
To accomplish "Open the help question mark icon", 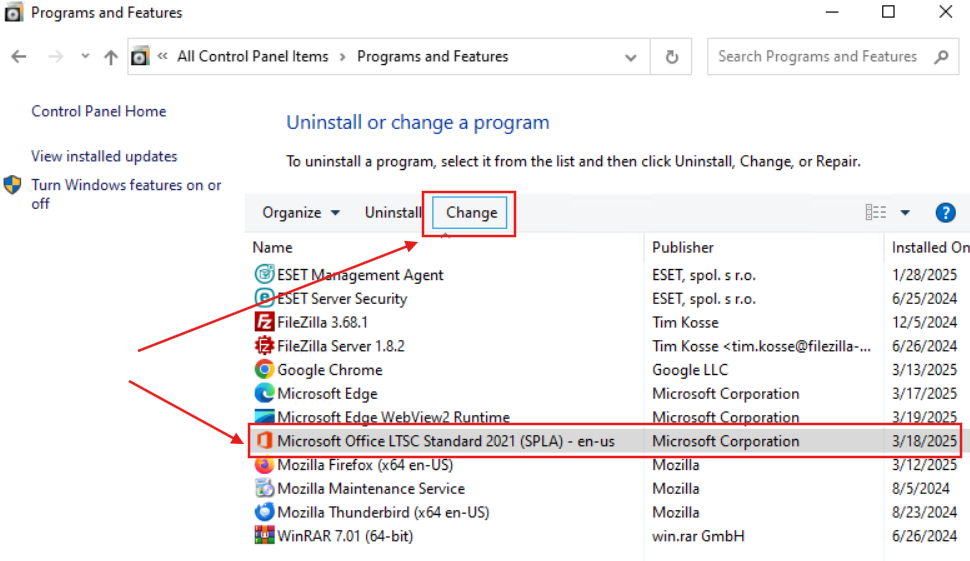I will [945, 212].
